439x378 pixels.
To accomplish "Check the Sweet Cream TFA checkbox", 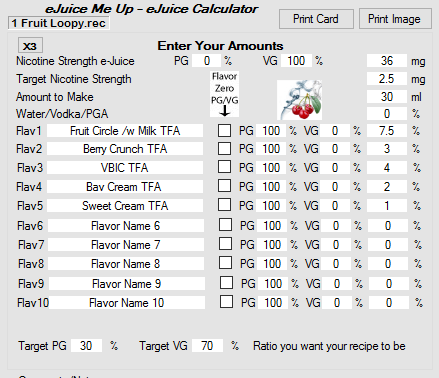I will (224, 205).
